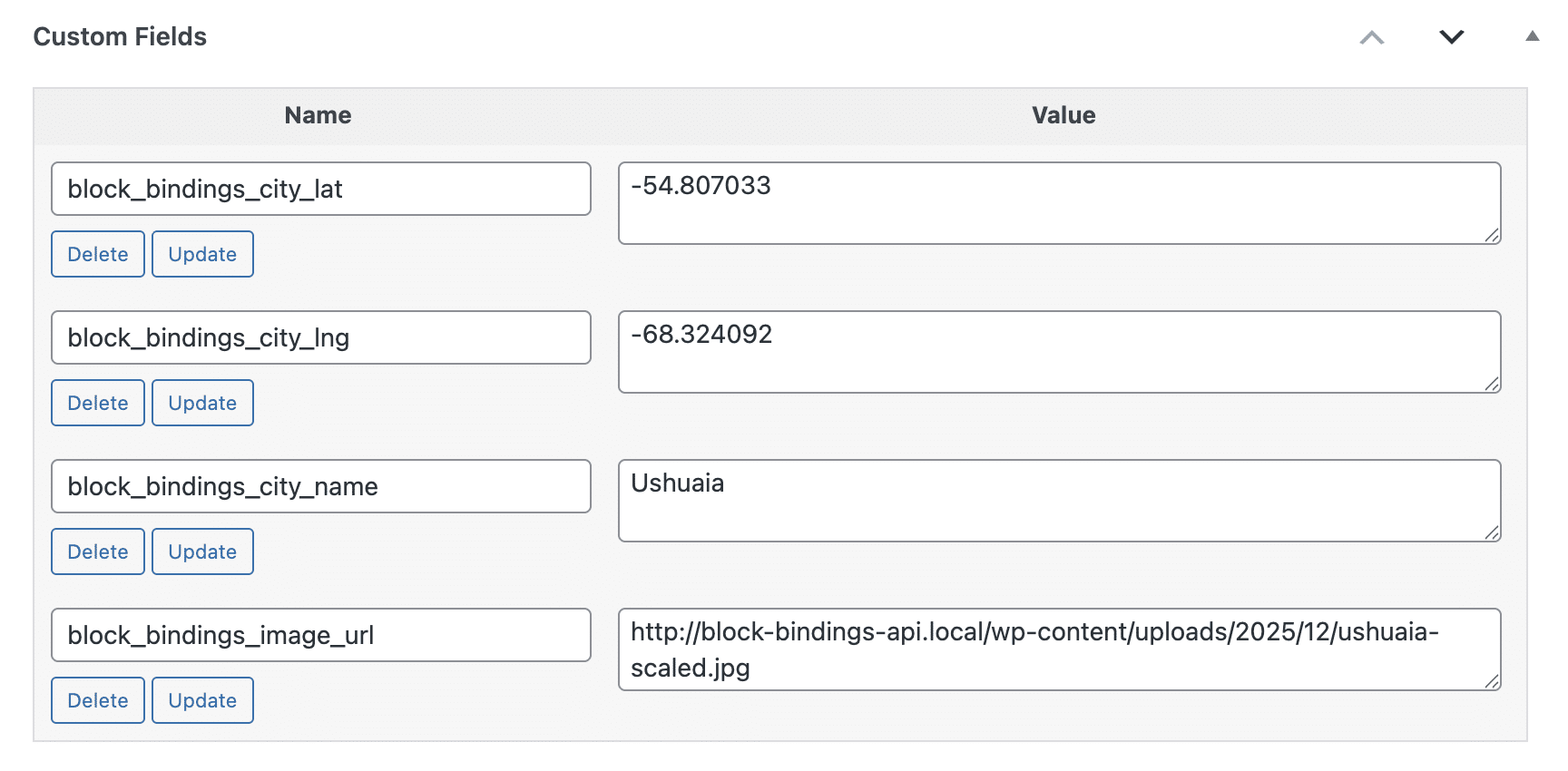
Task: Click the move panel down chevron
Action: [x=1450, y=38]
